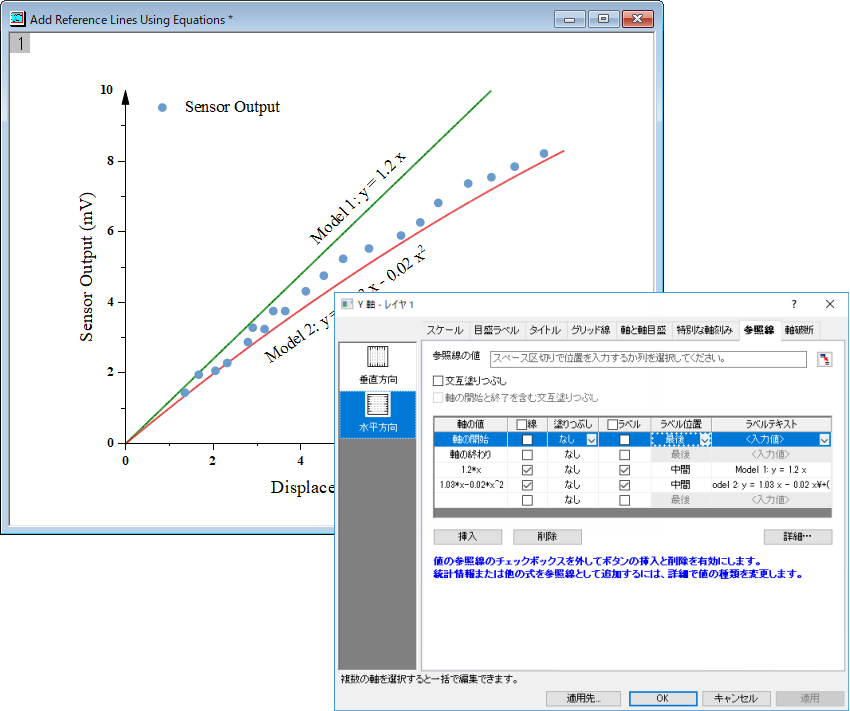Click the Sensor Output (mV) Y-axis title

tap(87, 267)
